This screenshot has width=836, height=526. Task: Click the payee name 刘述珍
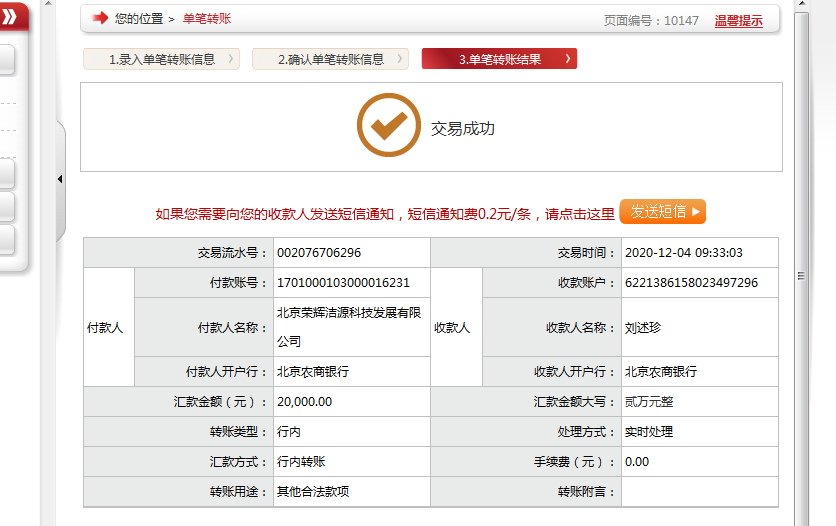pyautogui.click(x=644, y=327)
